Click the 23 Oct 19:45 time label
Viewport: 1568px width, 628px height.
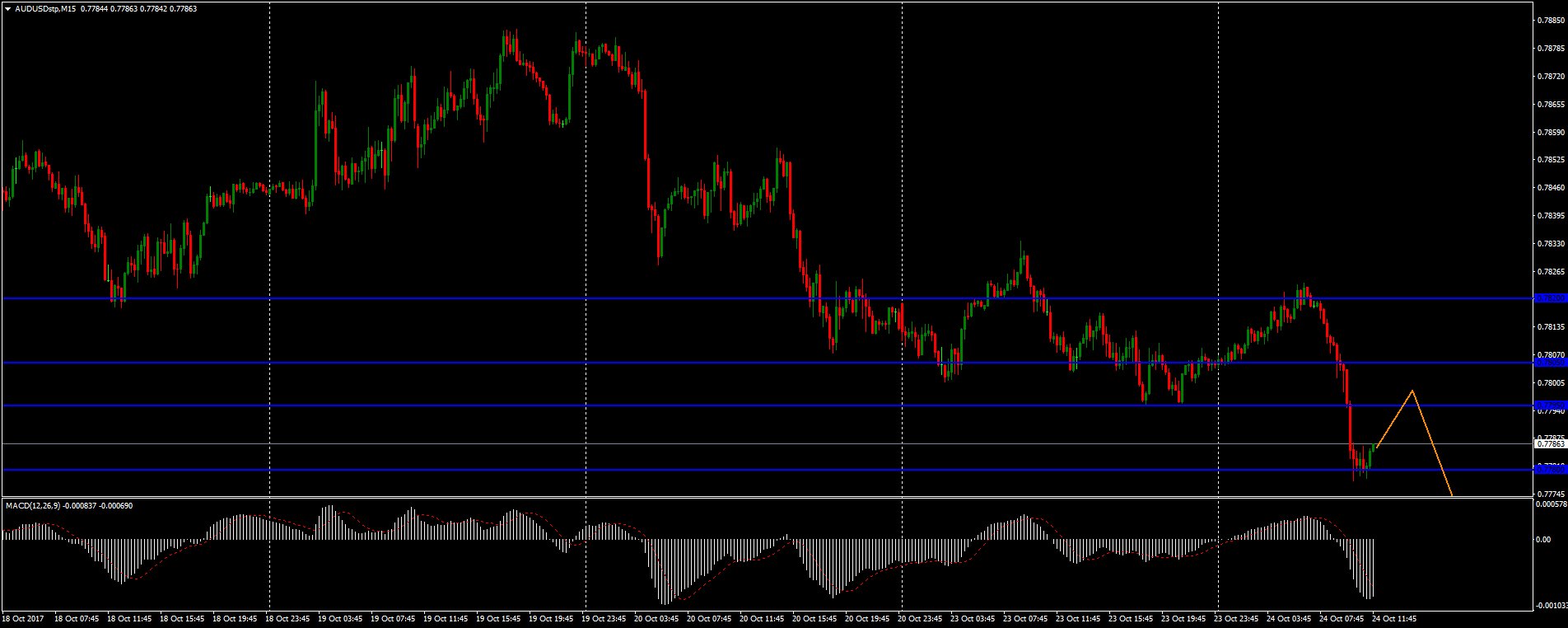[1183, 618]
